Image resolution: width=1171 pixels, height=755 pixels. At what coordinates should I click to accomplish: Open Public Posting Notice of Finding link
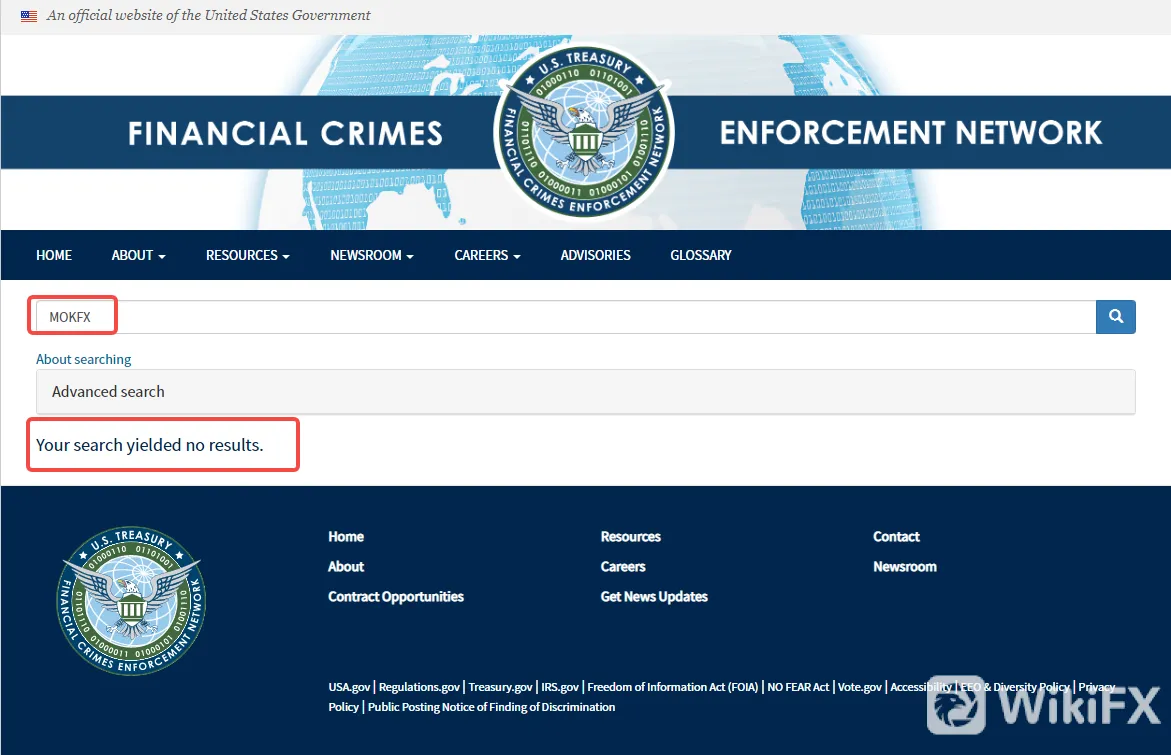(x=491, y=707)
